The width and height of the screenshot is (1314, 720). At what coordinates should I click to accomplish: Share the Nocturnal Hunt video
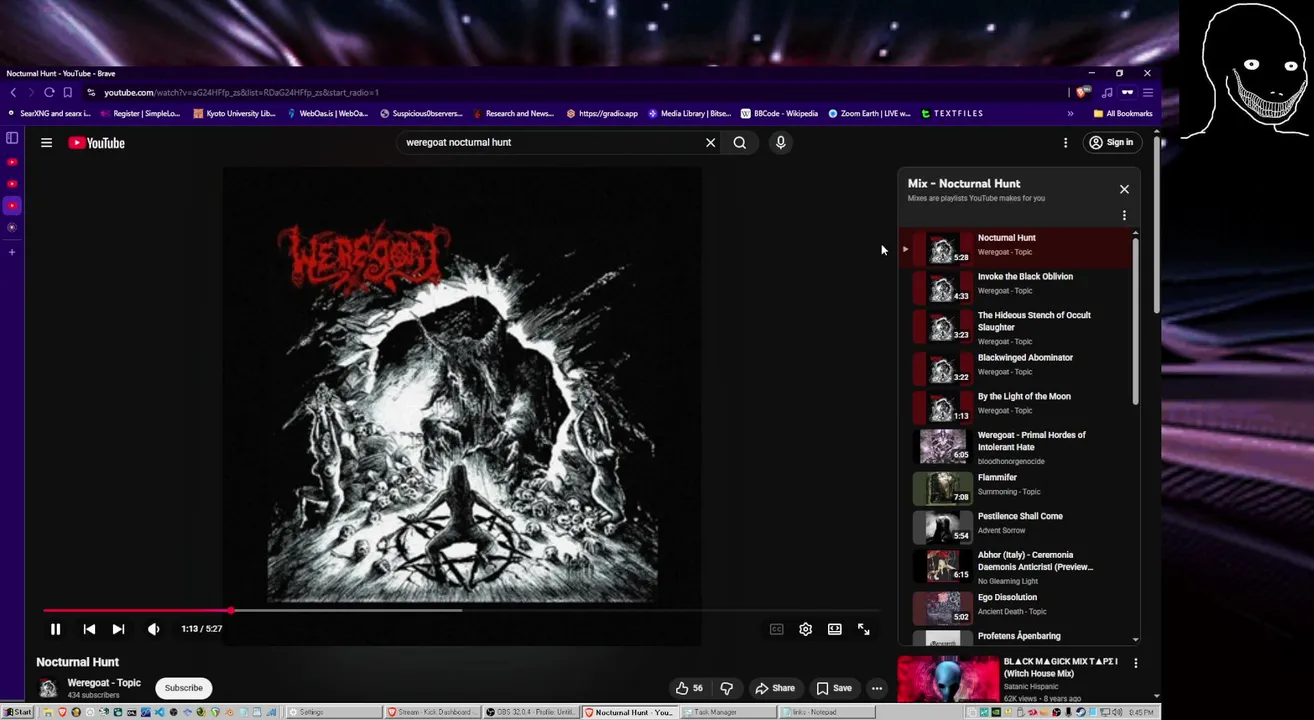click(x=775, y=688)
